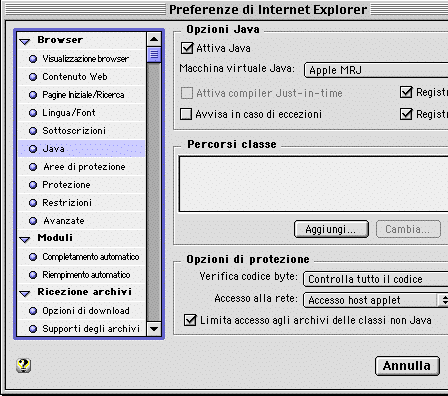This screenshot has width=448, height=396.
Task: Click the Moduli section heading
Action: [55, 238]
